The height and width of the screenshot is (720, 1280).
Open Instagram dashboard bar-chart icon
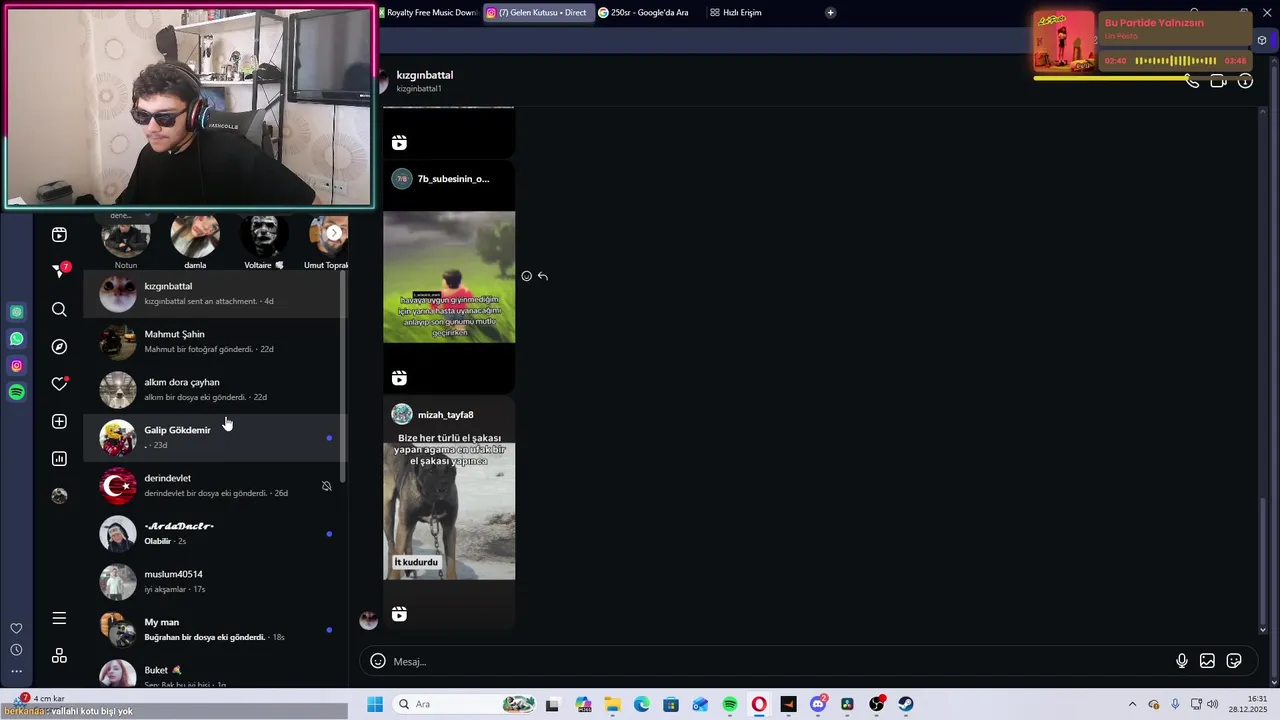coord(59,459)
